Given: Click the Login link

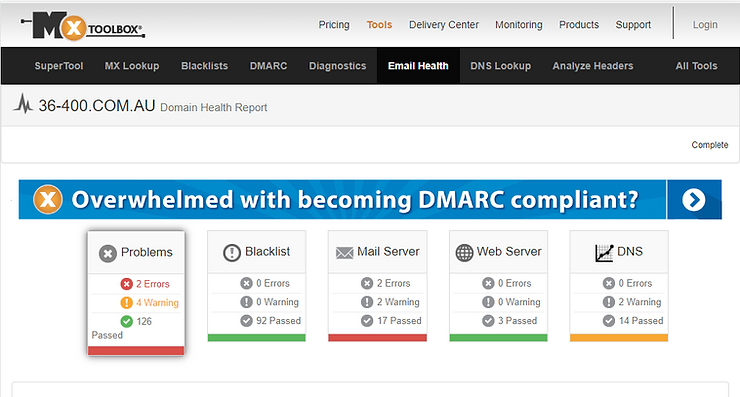Looking at the screenshot, I should tap(705, 25).
